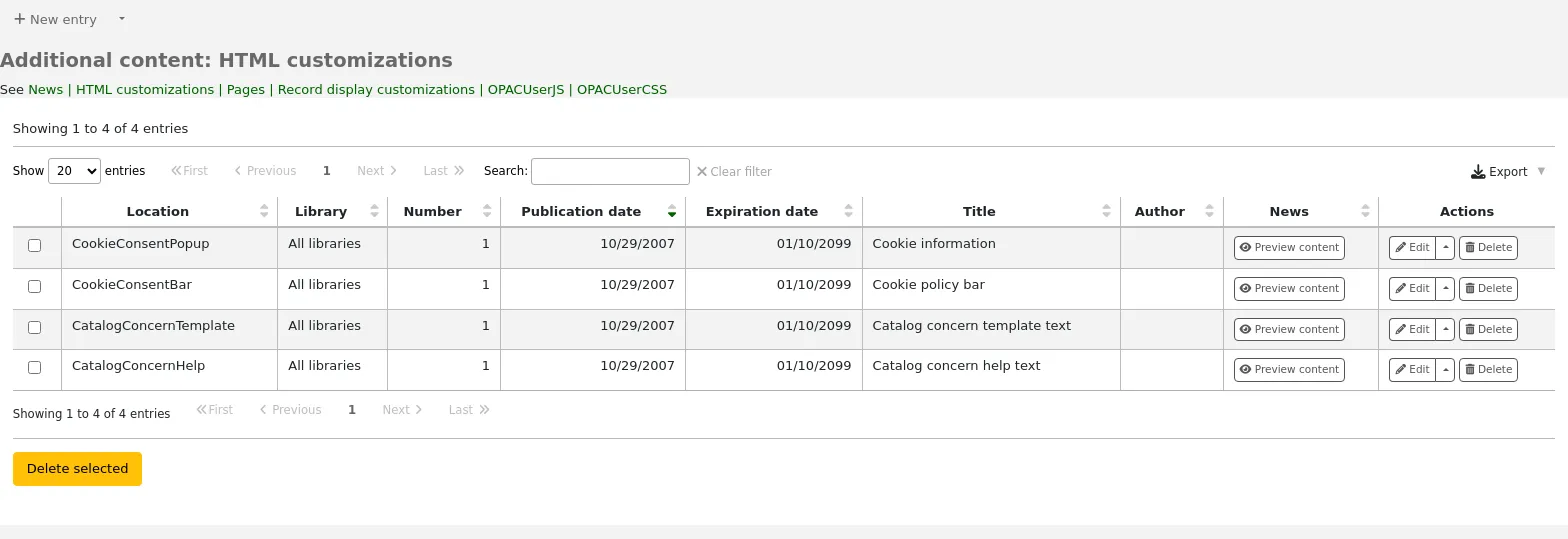Expand Edit options caret for CookieConsentBar

tap(1445, 288)
